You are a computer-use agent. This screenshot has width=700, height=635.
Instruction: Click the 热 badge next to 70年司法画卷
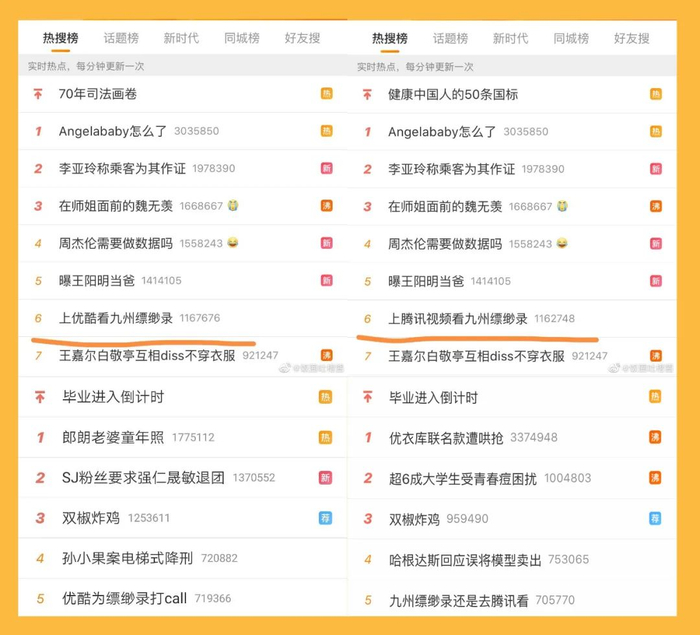(326, 94)
